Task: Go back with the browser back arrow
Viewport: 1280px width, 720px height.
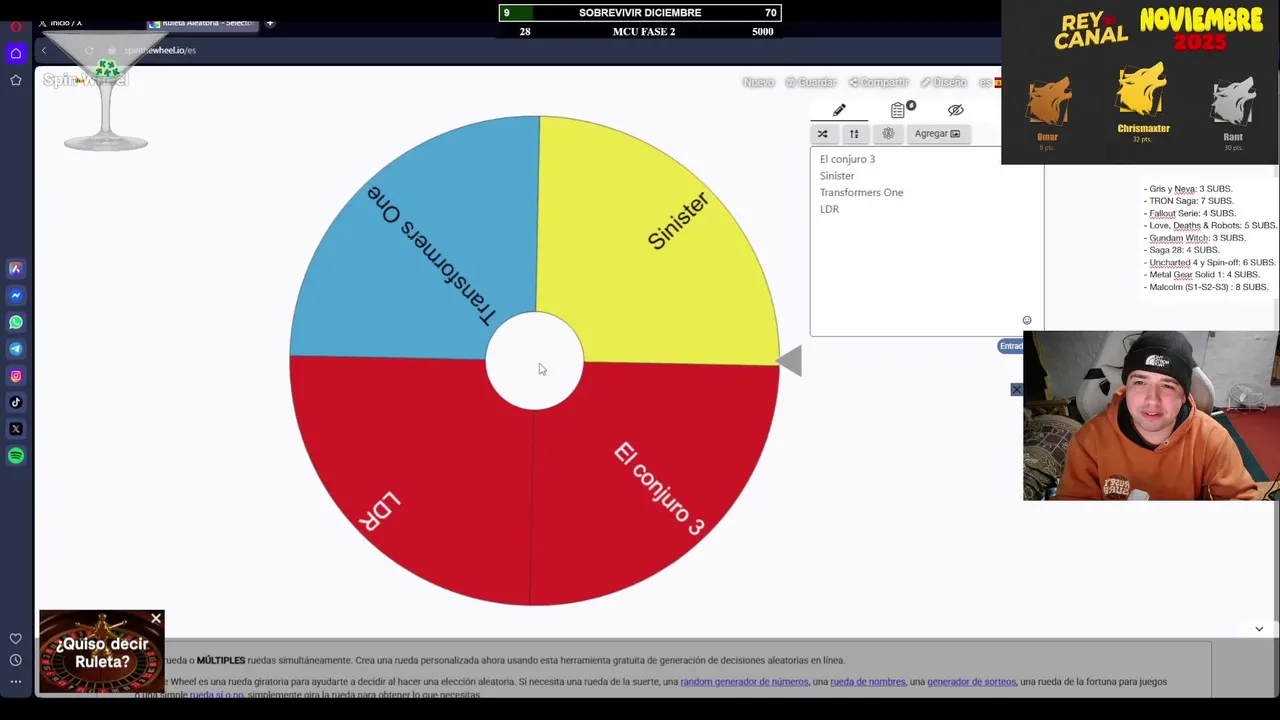Action: [43, 50]
